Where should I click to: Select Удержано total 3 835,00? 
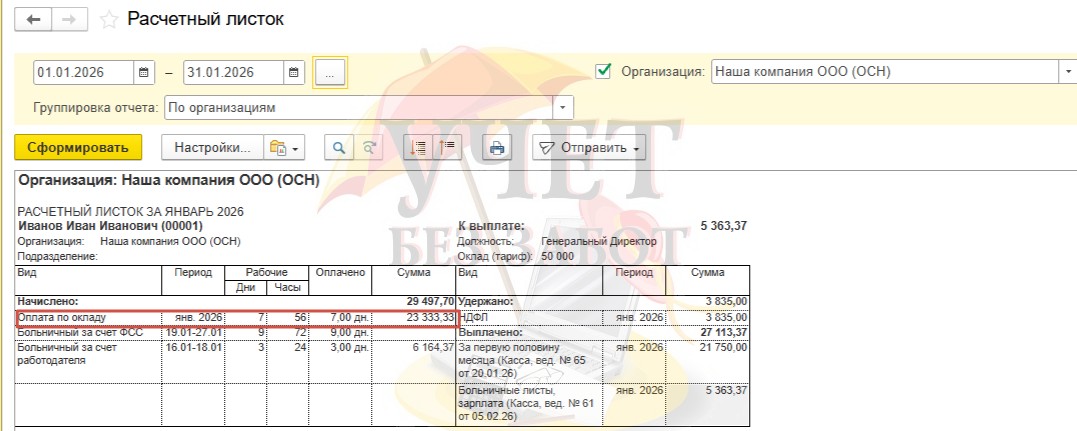point(727,301)
